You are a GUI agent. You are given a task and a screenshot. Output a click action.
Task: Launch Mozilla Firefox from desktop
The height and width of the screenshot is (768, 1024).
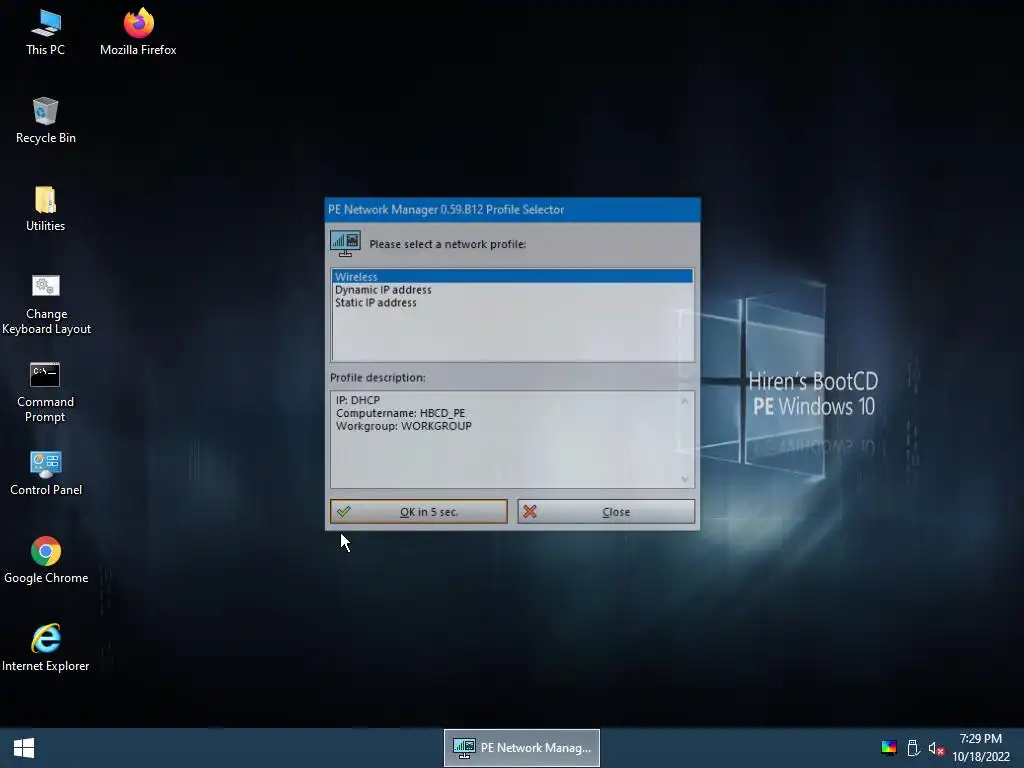coord(138,33)
